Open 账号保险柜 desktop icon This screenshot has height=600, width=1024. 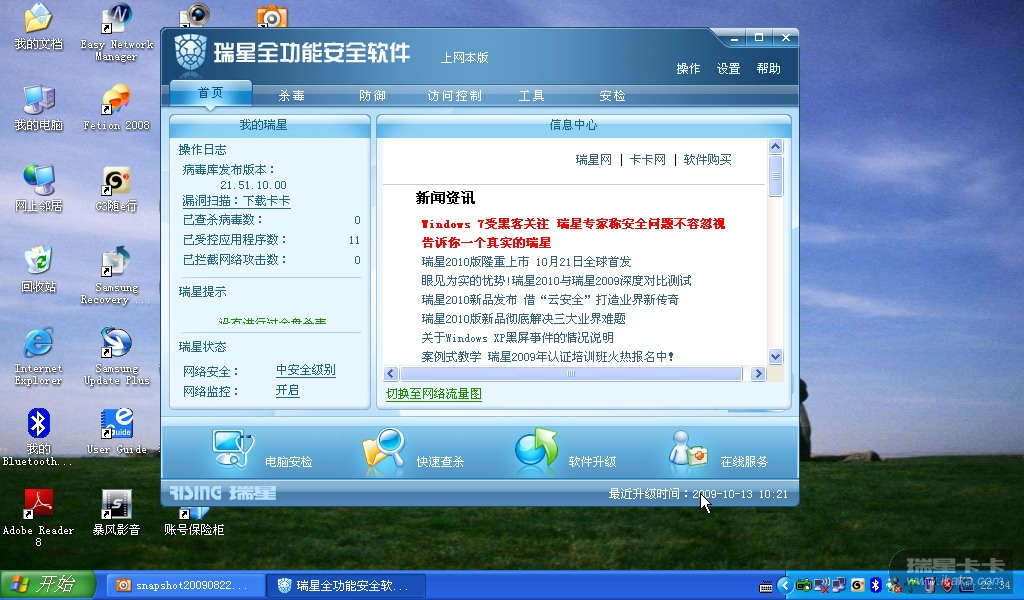tap(193, 521)
